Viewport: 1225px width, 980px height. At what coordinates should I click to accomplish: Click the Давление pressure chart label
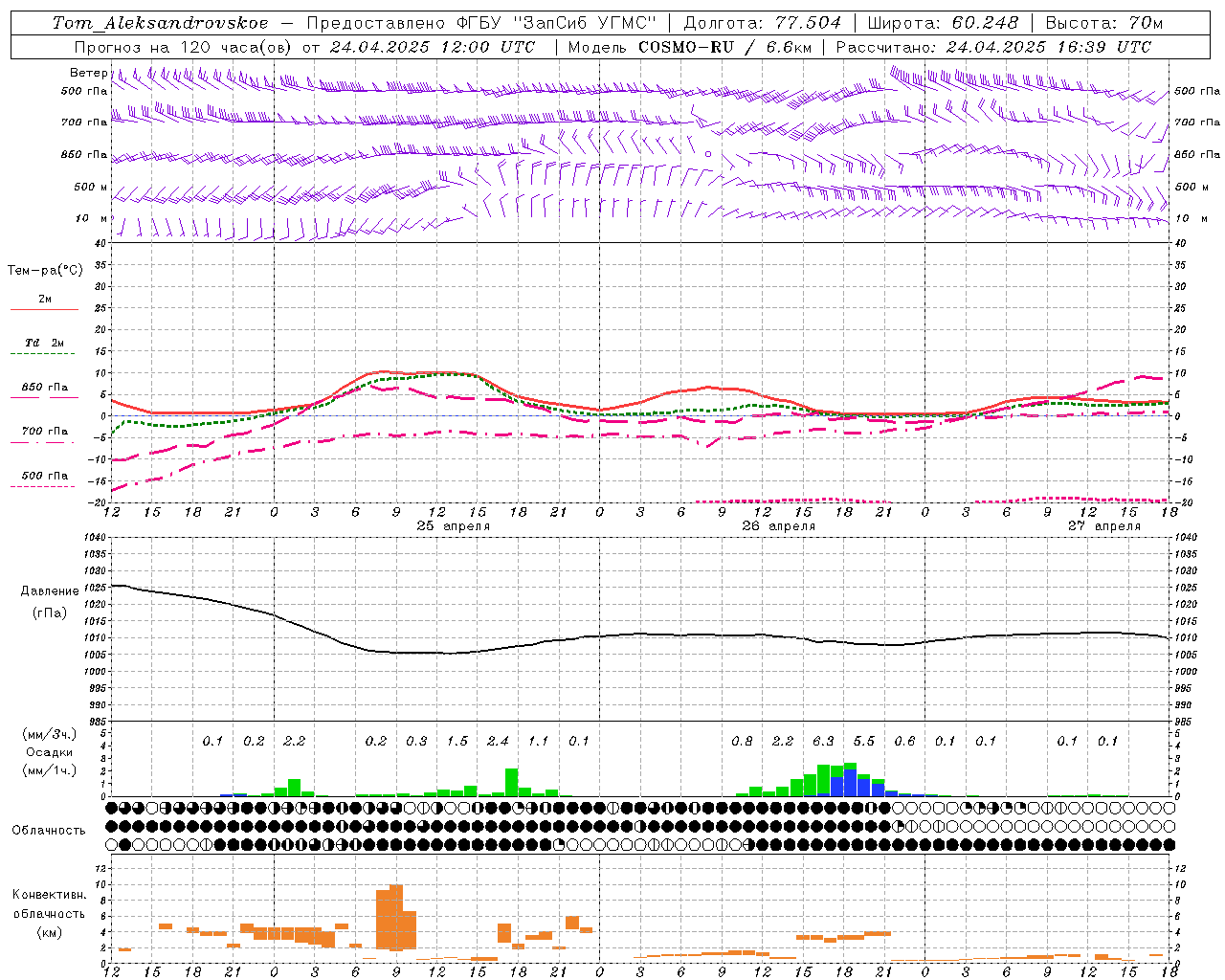click(50, 591)
